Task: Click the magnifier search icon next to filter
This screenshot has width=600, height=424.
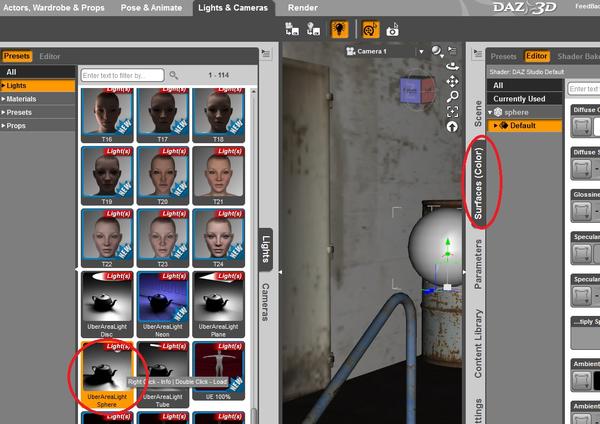Action: (174, 75)
